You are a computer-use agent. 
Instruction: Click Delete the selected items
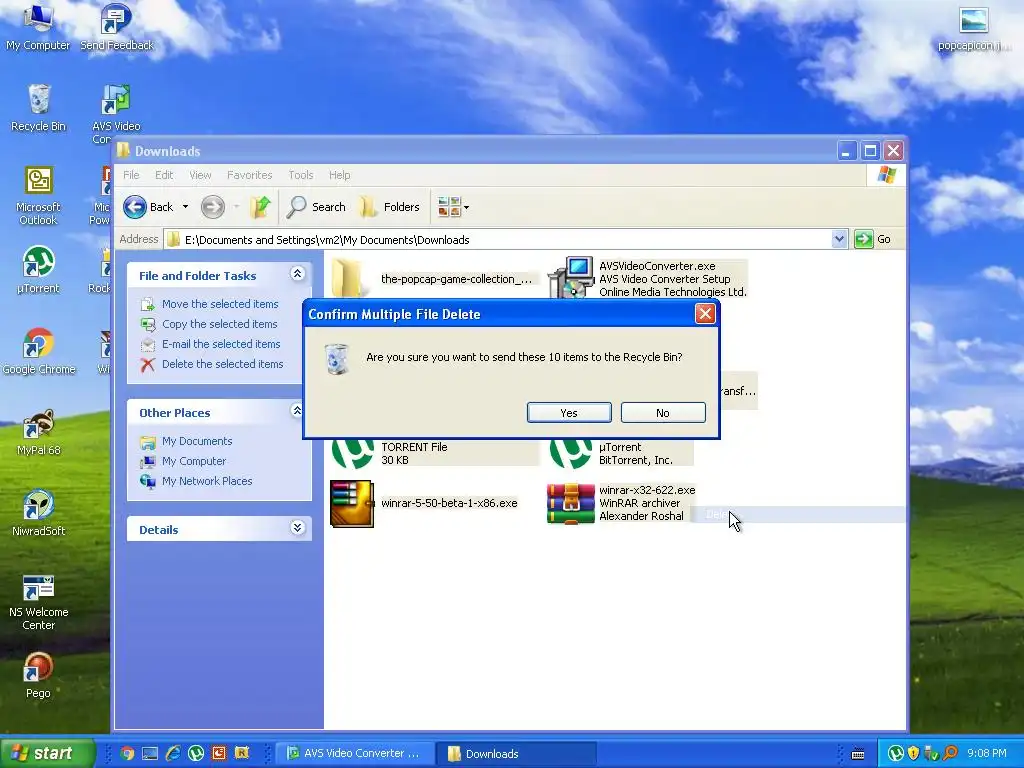(x=223, y=364)
